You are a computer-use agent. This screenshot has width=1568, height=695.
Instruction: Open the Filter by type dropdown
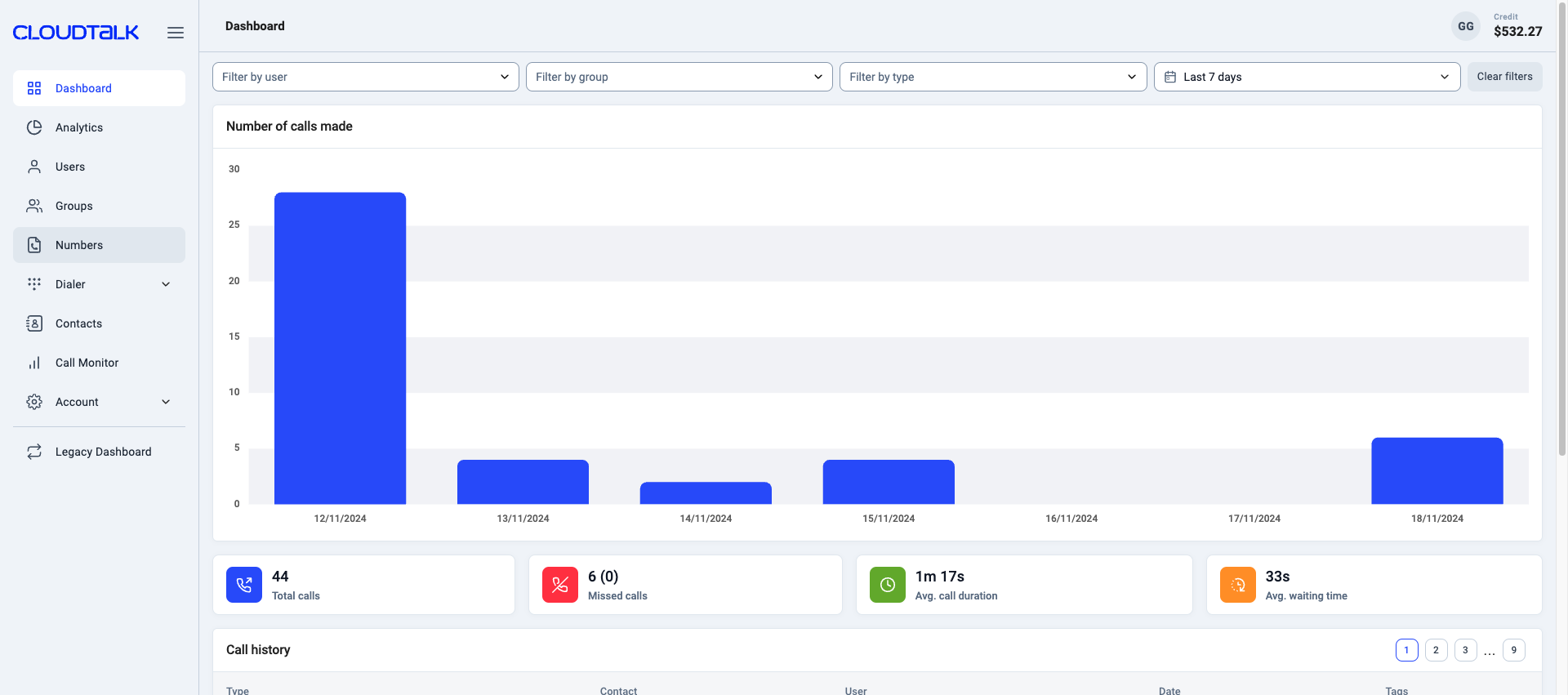point(992,77)
